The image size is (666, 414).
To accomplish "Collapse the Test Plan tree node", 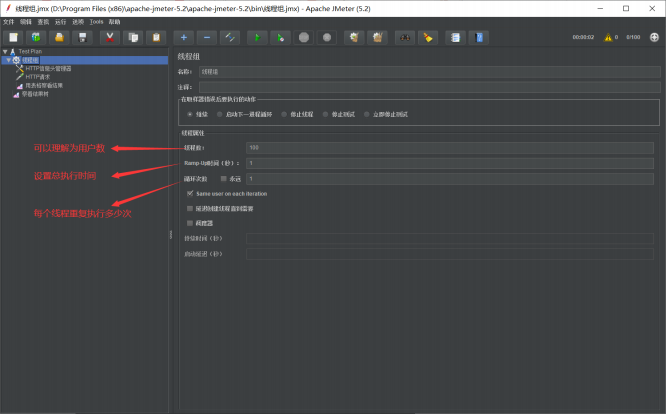I will click(x=4, y=50).
